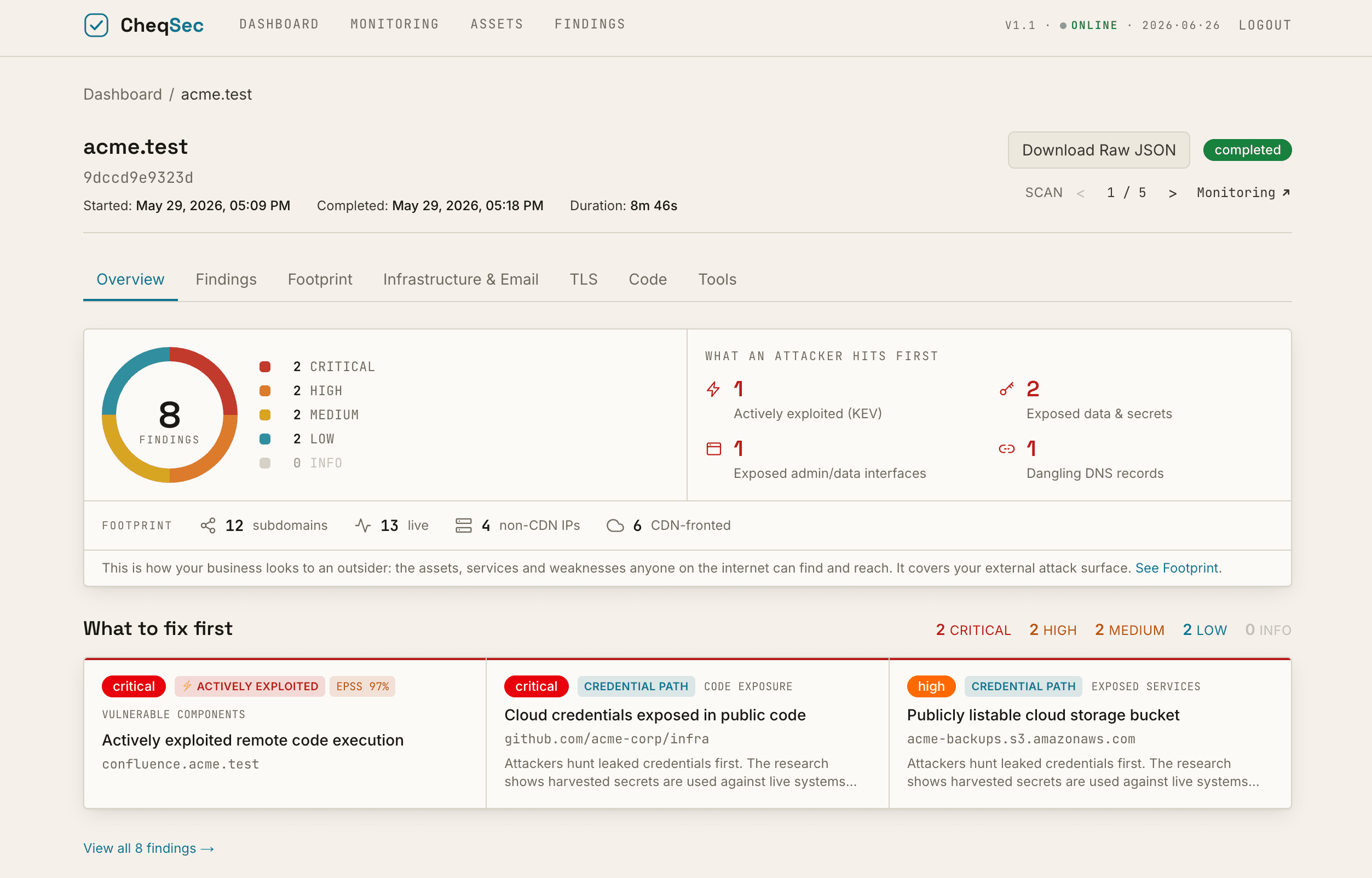The image size is (1372, 878).
Task: Click View all 8 findings link
Action: click(x=149, y=848)
